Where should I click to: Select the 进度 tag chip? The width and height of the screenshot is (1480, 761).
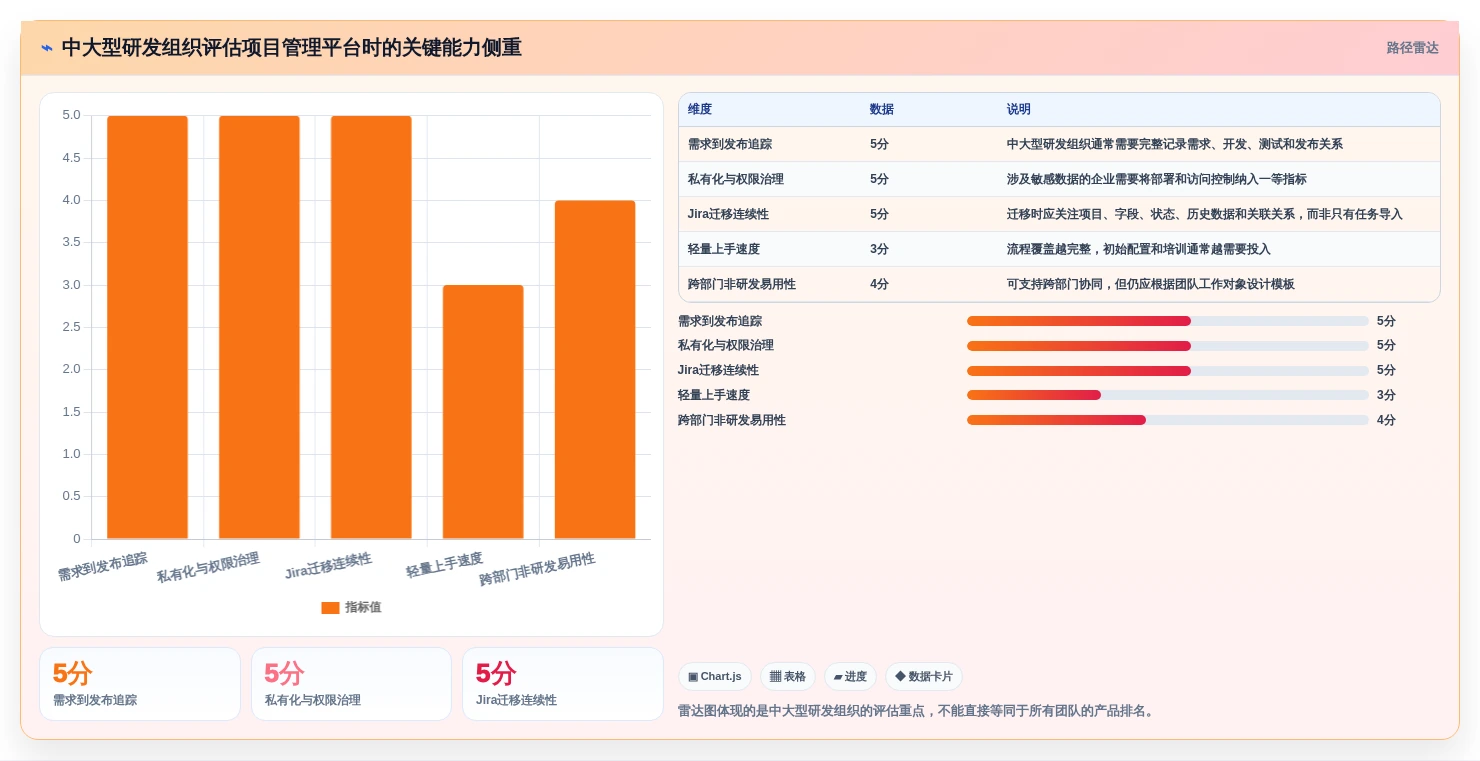[850, 677]
